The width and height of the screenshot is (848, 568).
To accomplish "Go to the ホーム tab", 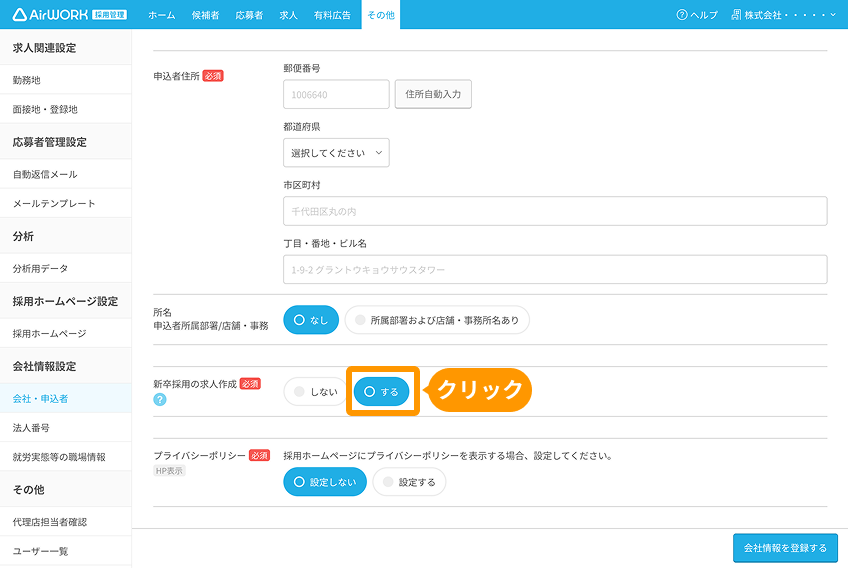I will pyautogui.click(x=161, y=15).
